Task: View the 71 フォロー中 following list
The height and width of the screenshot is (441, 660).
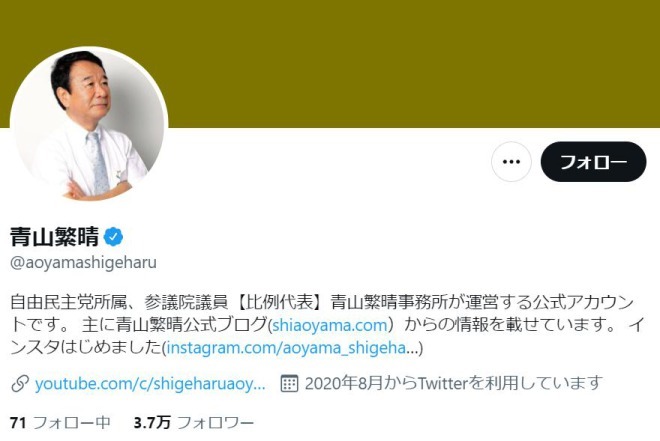Action: coord(60,422)
